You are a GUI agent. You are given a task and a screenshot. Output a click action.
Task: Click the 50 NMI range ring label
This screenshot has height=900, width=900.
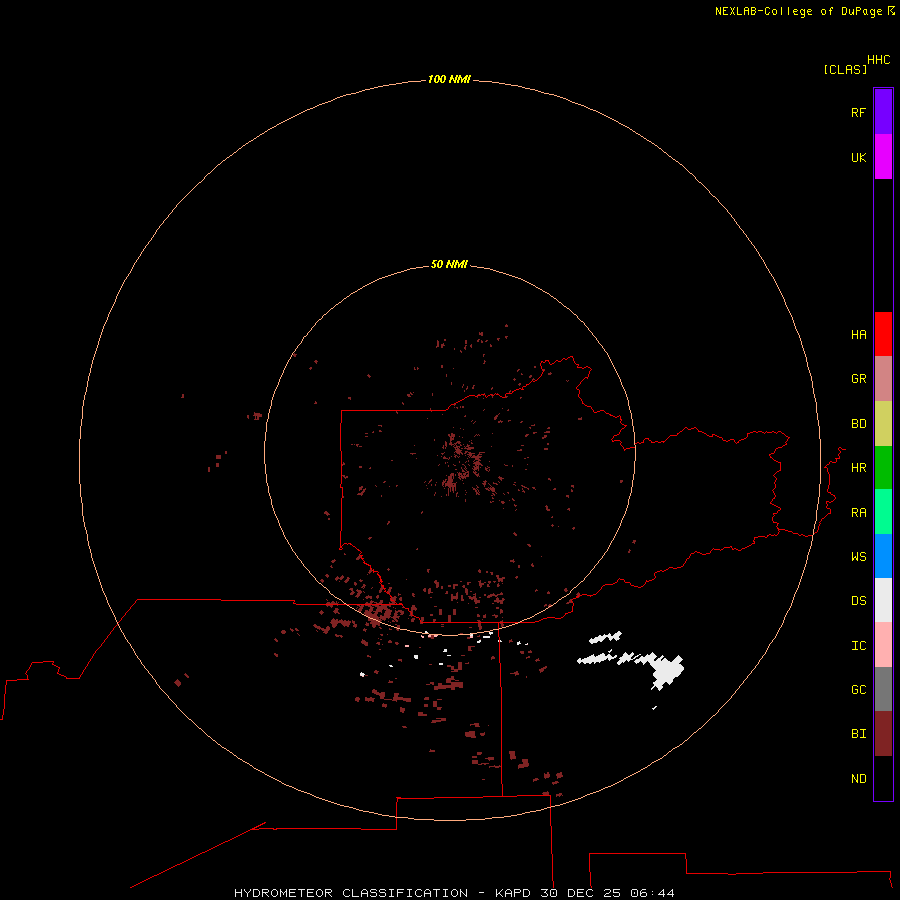pos(449,264)
